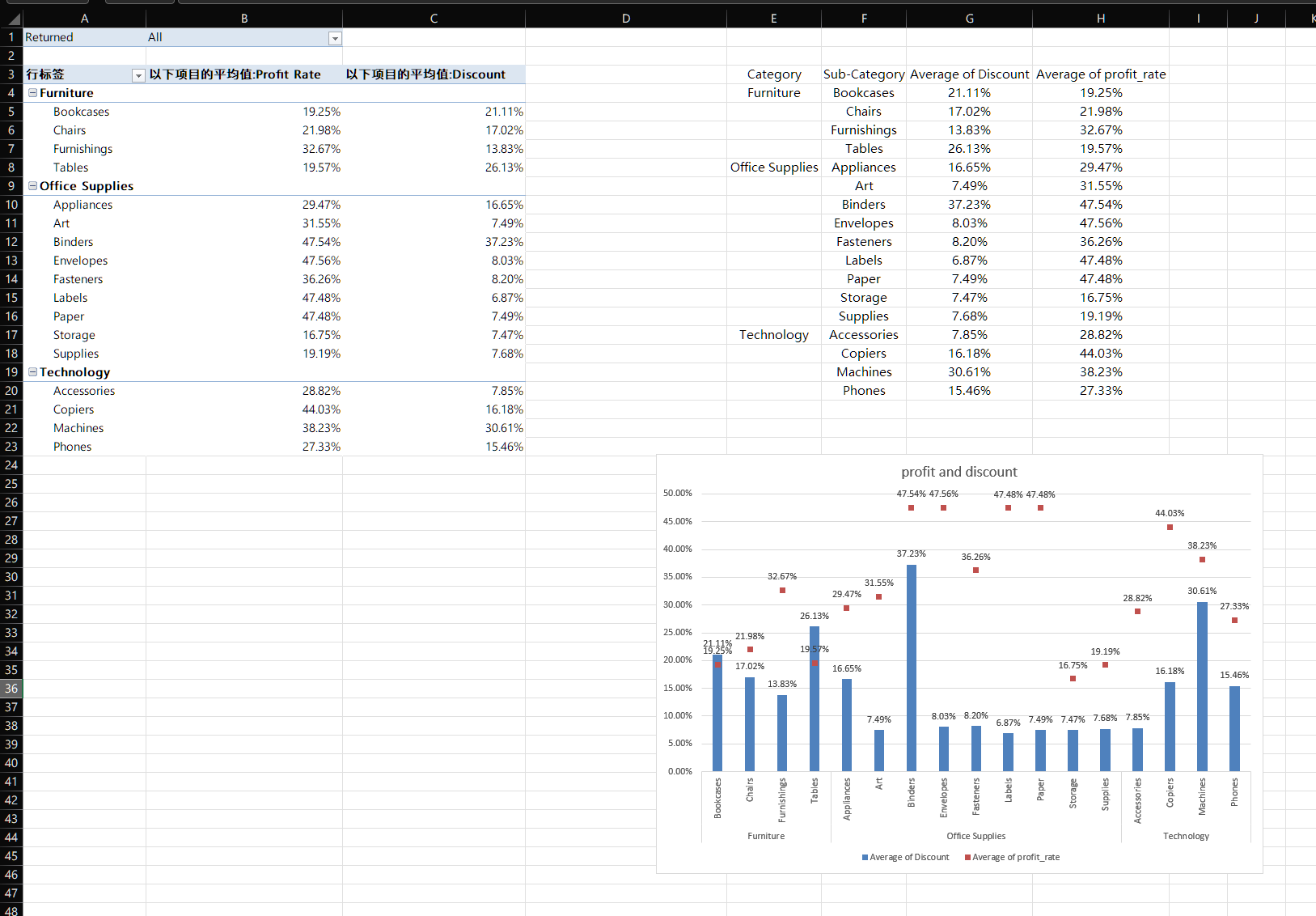Select row 36 header
The image size is (1316, 916).
coord(11,689)
